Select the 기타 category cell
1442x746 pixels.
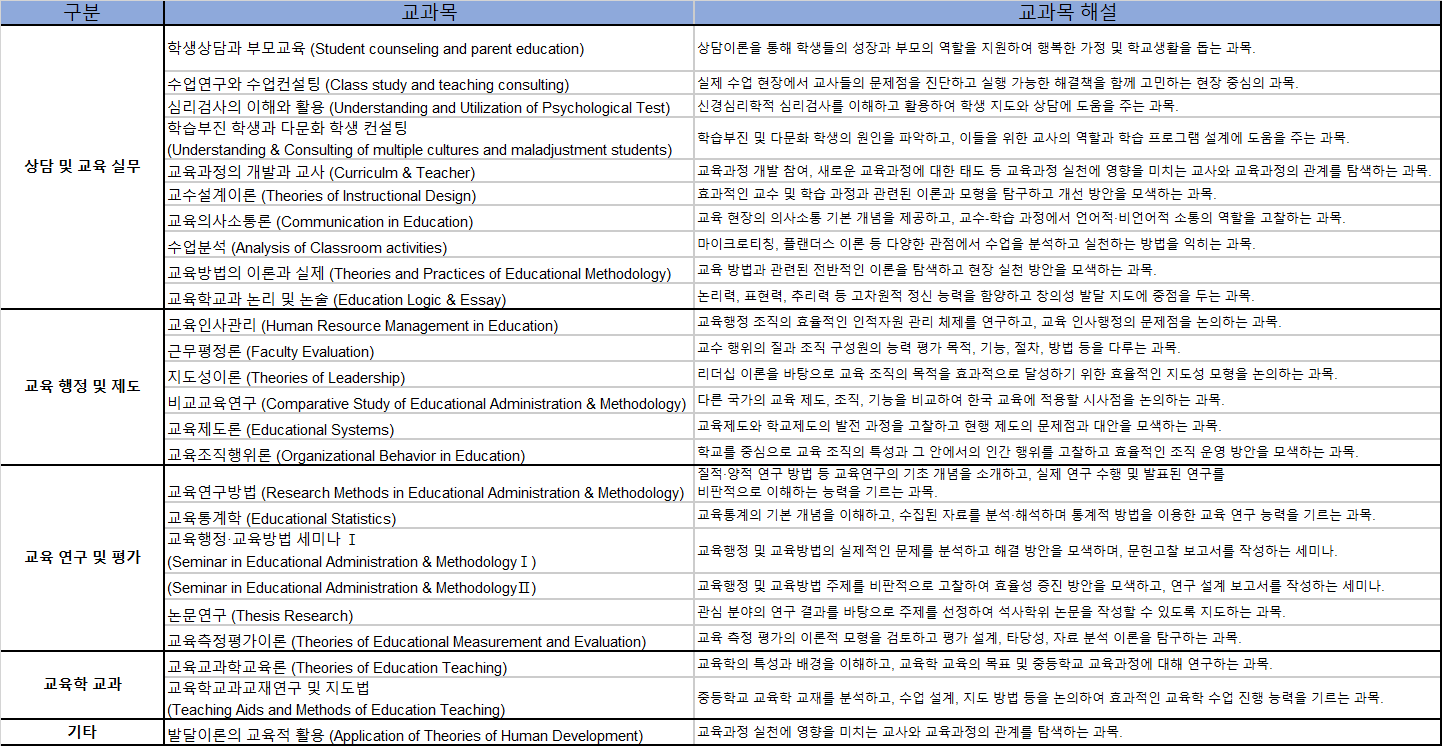point(82,732)
